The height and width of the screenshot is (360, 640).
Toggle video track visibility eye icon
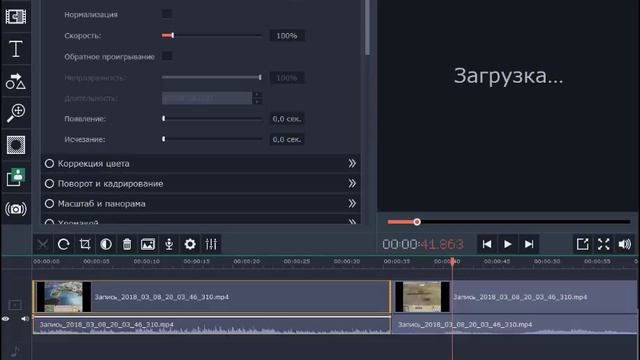click(x=5, y=319)
